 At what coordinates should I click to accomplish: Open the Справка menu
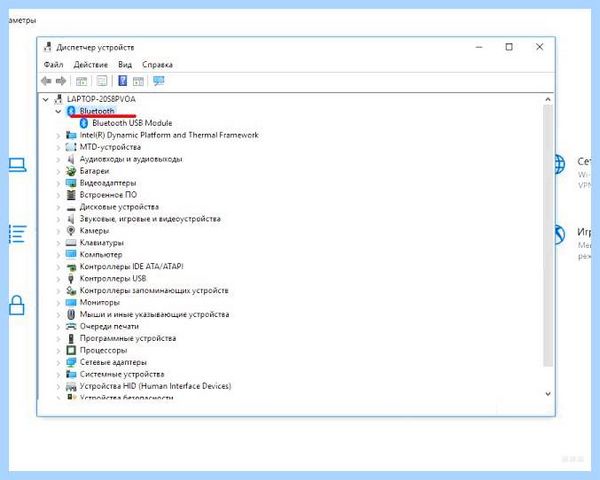[x=157, y=65]
